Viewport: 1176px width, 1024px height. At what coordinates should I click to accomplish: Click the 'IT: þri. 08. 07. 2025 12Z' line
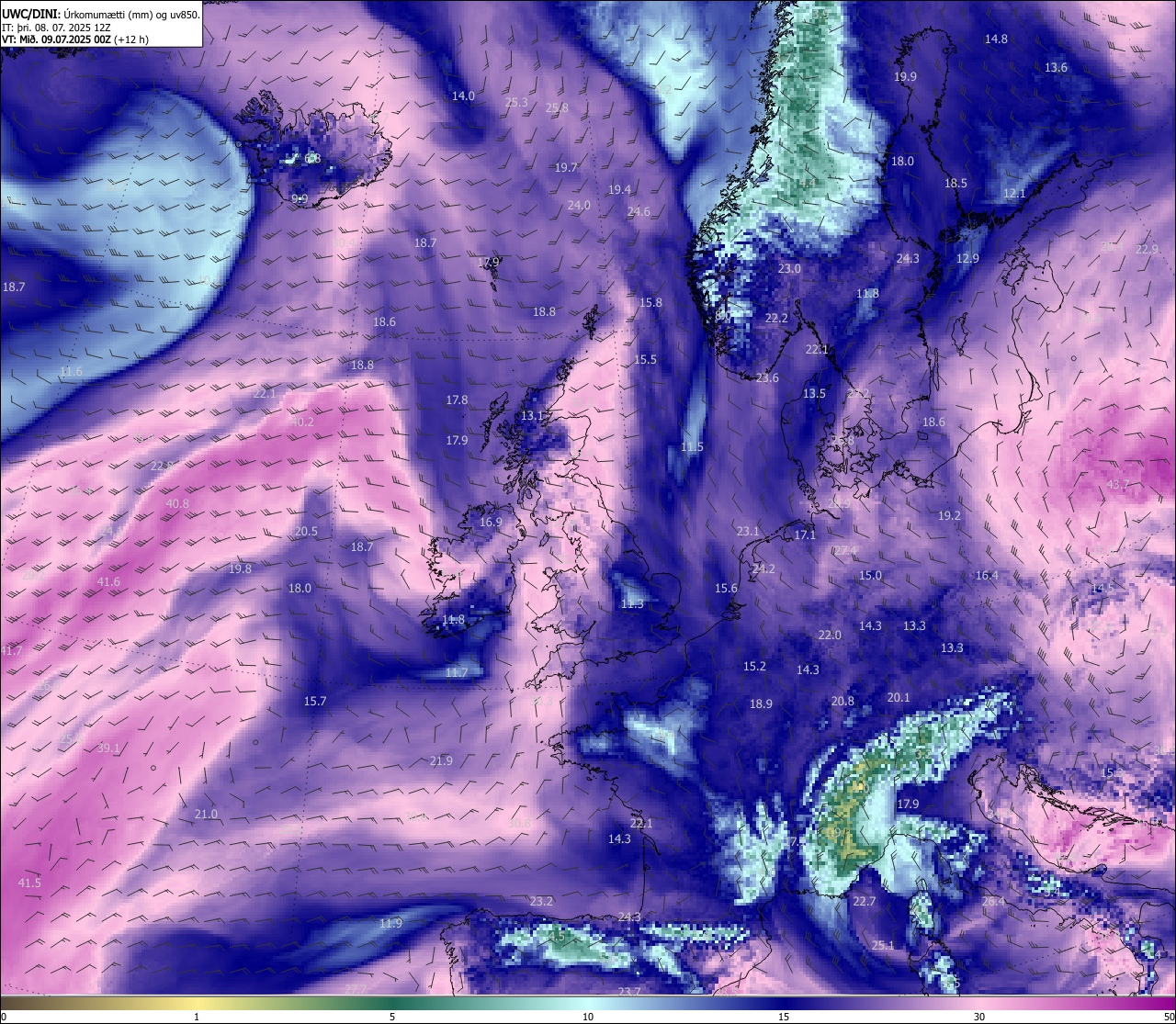click(57, 27)
